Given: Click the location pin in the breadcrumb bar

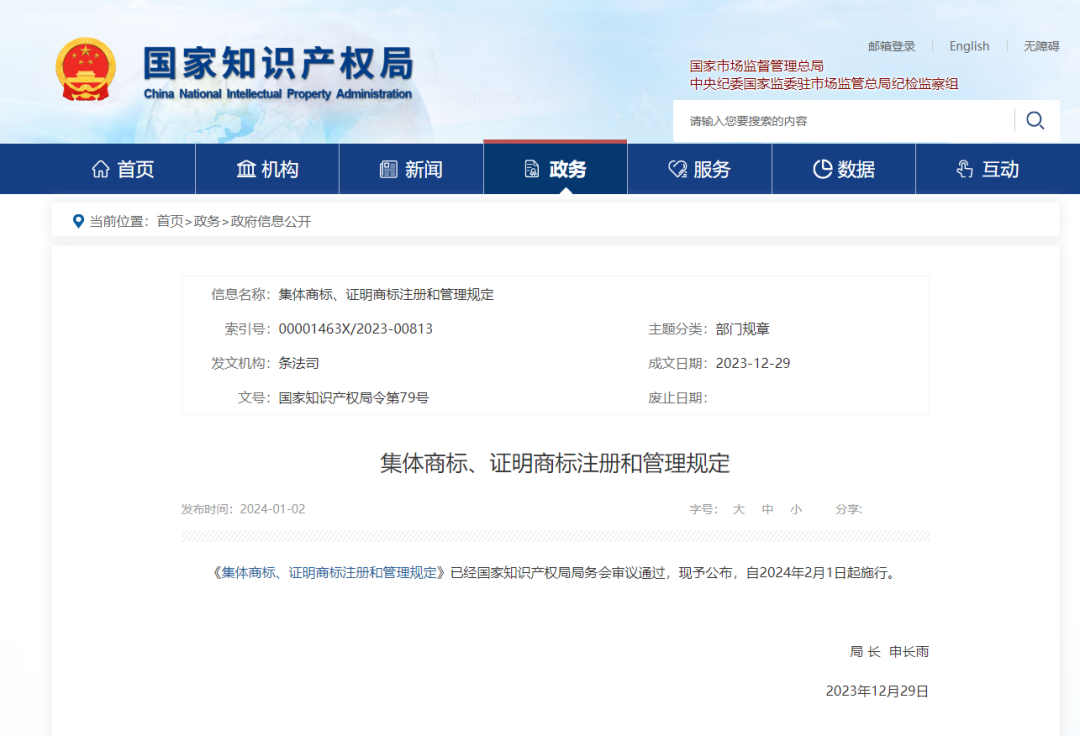Looking at the screenshot, I should point(79,221).
